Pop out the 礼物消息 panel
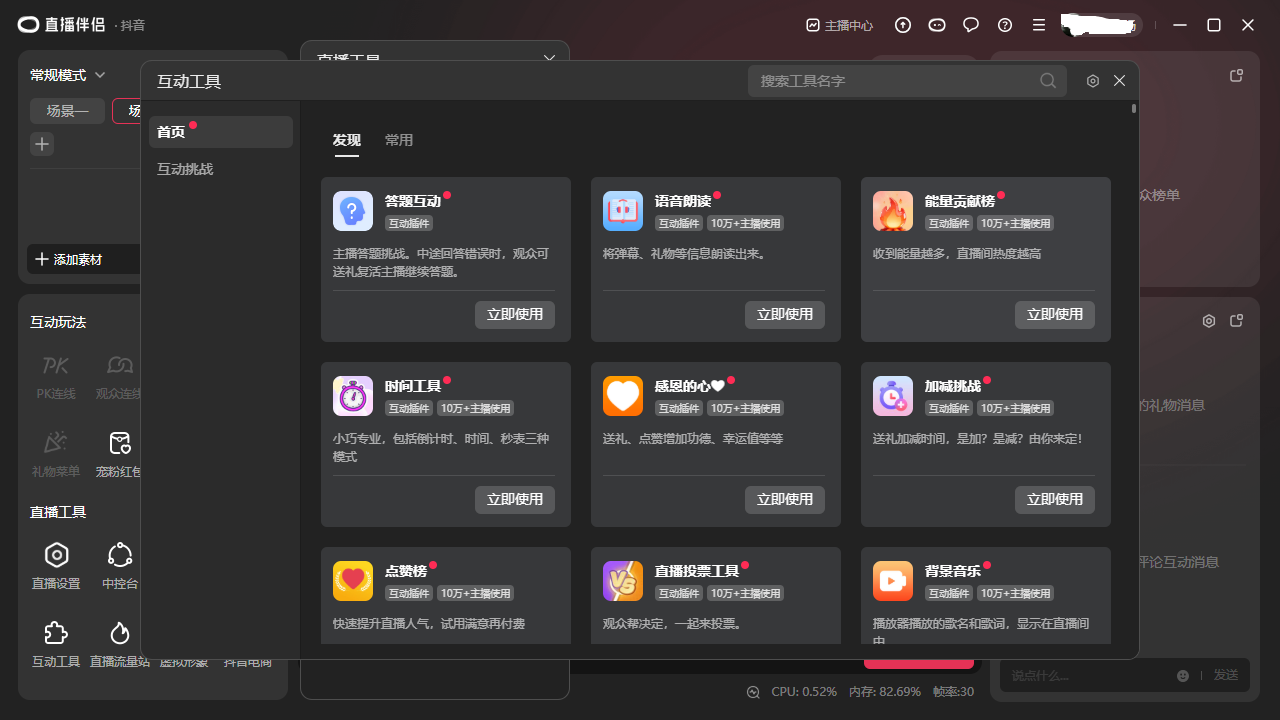The height and width of the screenshot is (720, 1280). [x=1236, y=321]
